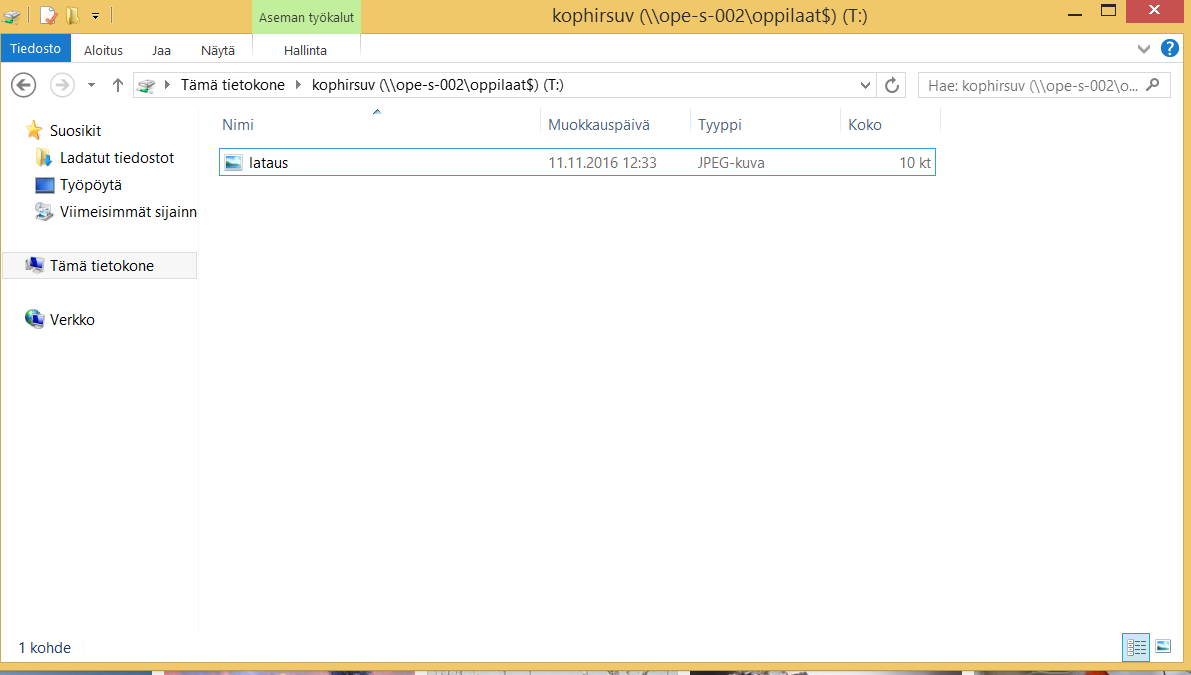The width and height of the screenshot is (1191, 675).
Task: Click the Up arrow to parent folder
Action: (x=117, y=85)
